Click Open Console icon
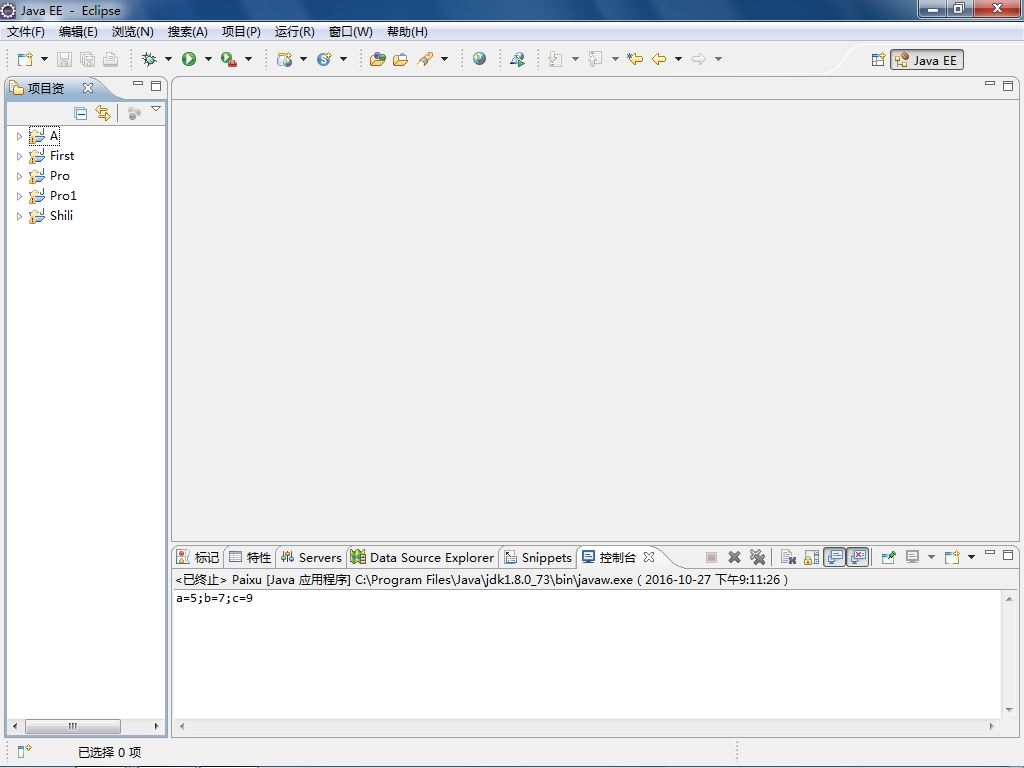 [952, 557]
